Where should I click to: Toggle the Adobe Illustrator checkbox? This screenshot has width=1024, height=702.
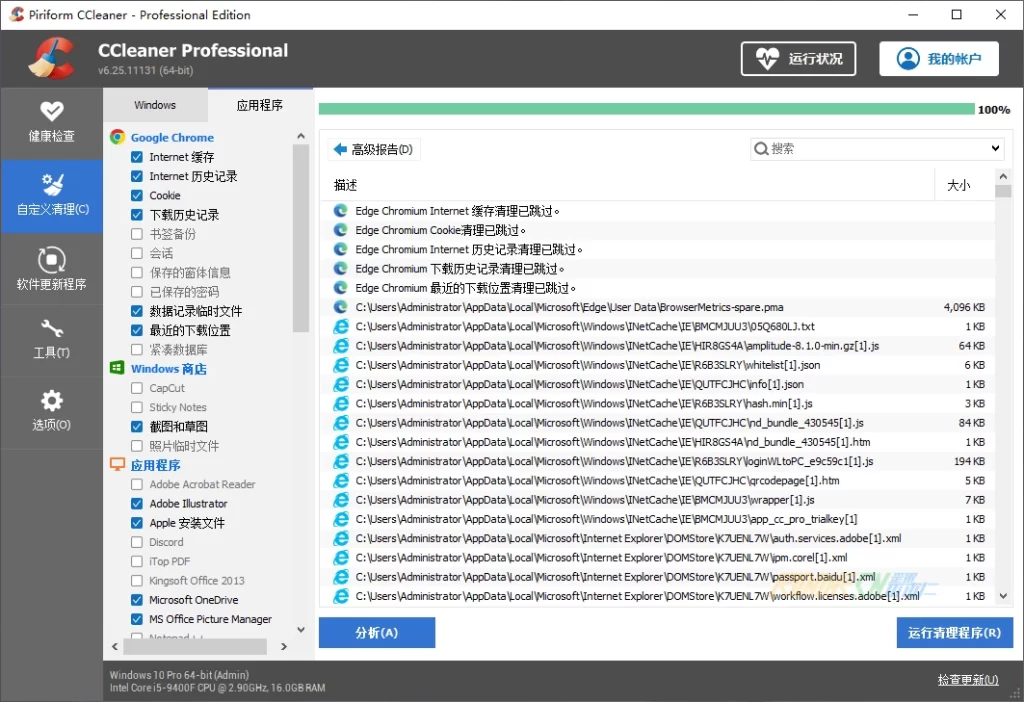[137, 504]
